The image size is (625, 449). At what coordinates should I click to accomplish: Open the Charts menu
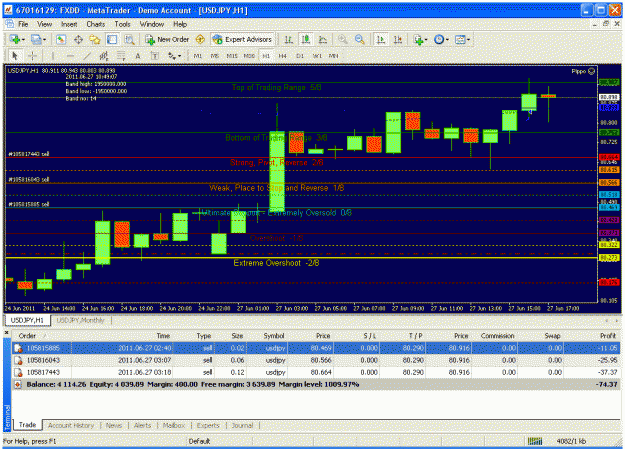(x=96, y=24)
